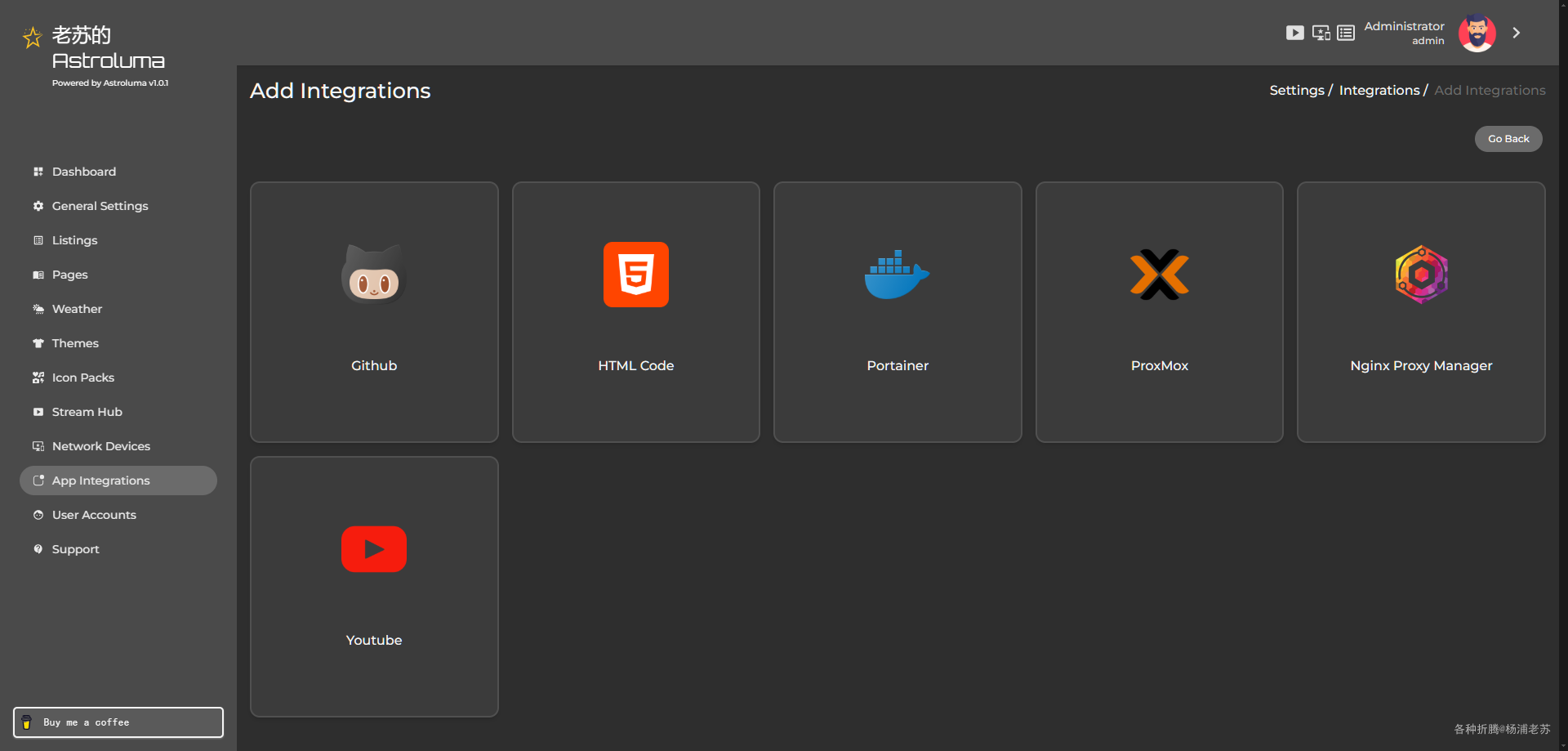Viewport: 1568px width, 751px height.
Task: Select App Integrations menu item
Action: [118, 481]
